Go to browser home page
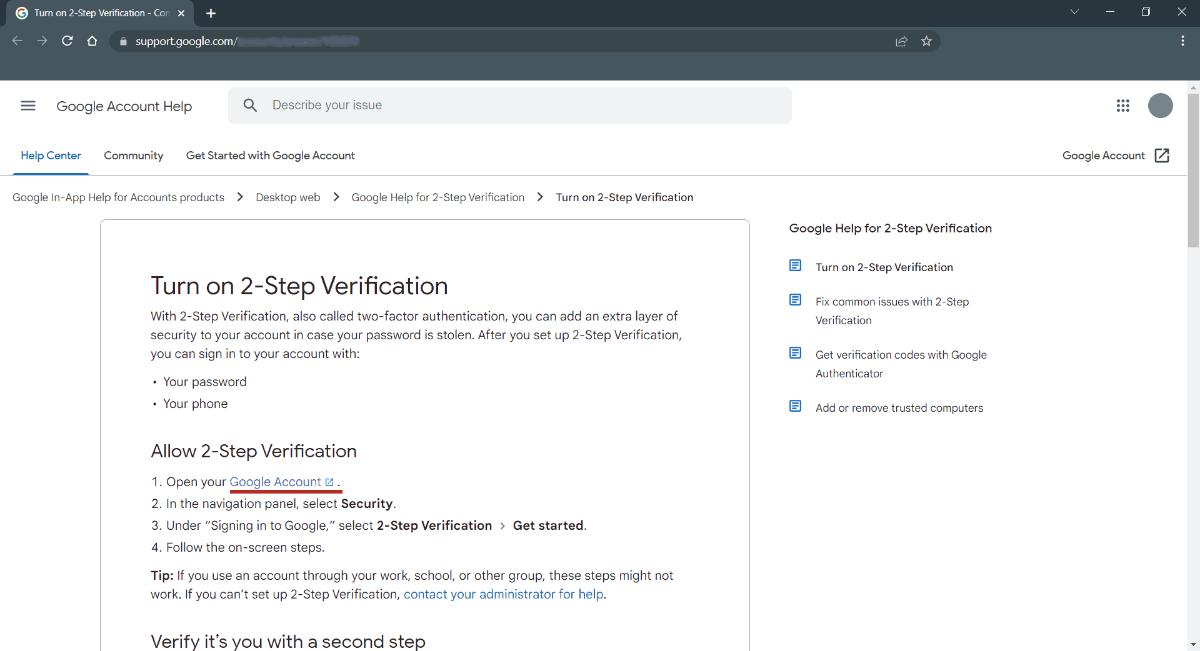Screen dimensions: 1200x651 [x=92, y=41]
